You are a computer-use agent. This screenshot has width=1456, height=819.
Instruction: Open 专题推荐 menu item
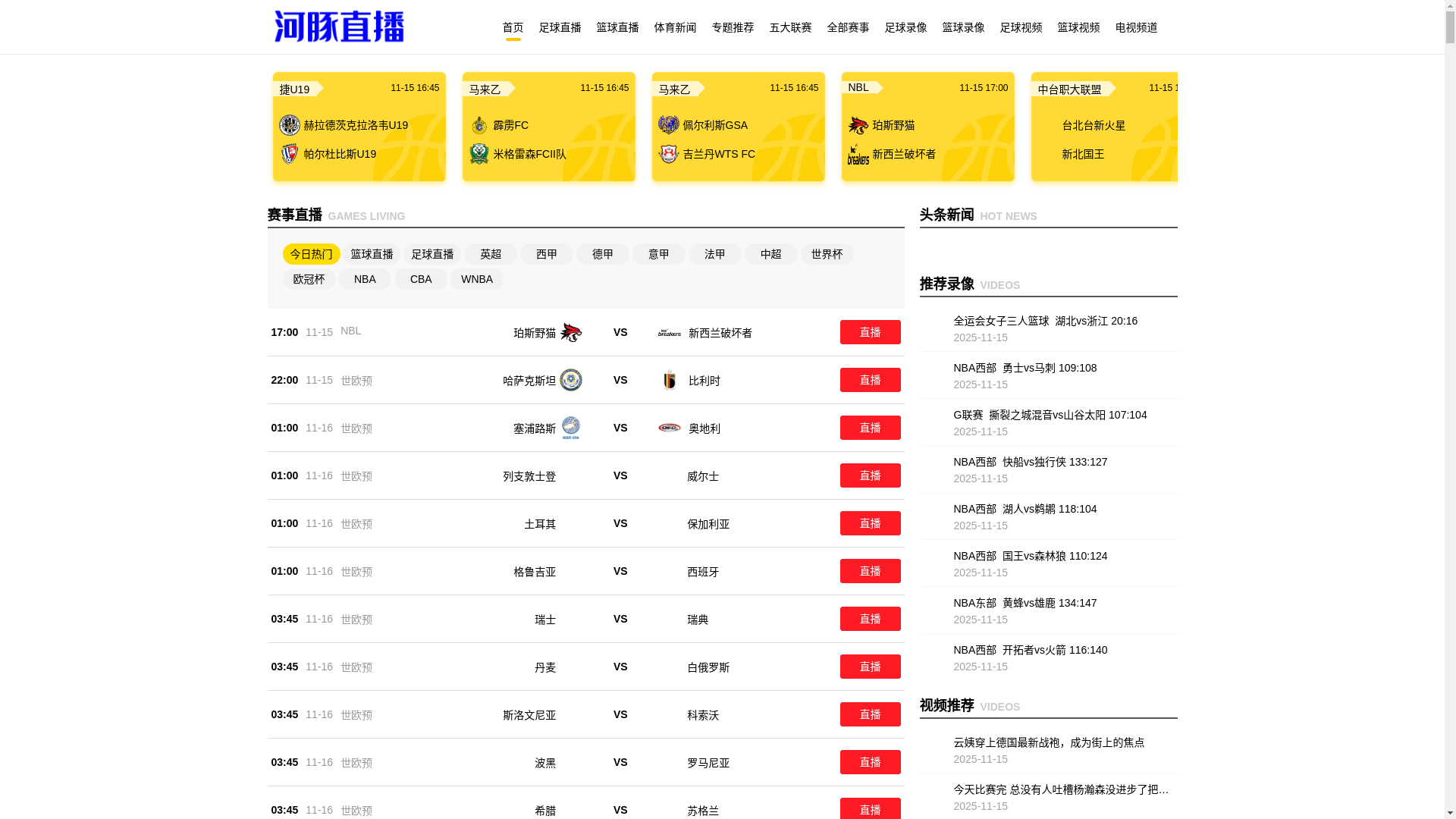click(x=733, y=27)
